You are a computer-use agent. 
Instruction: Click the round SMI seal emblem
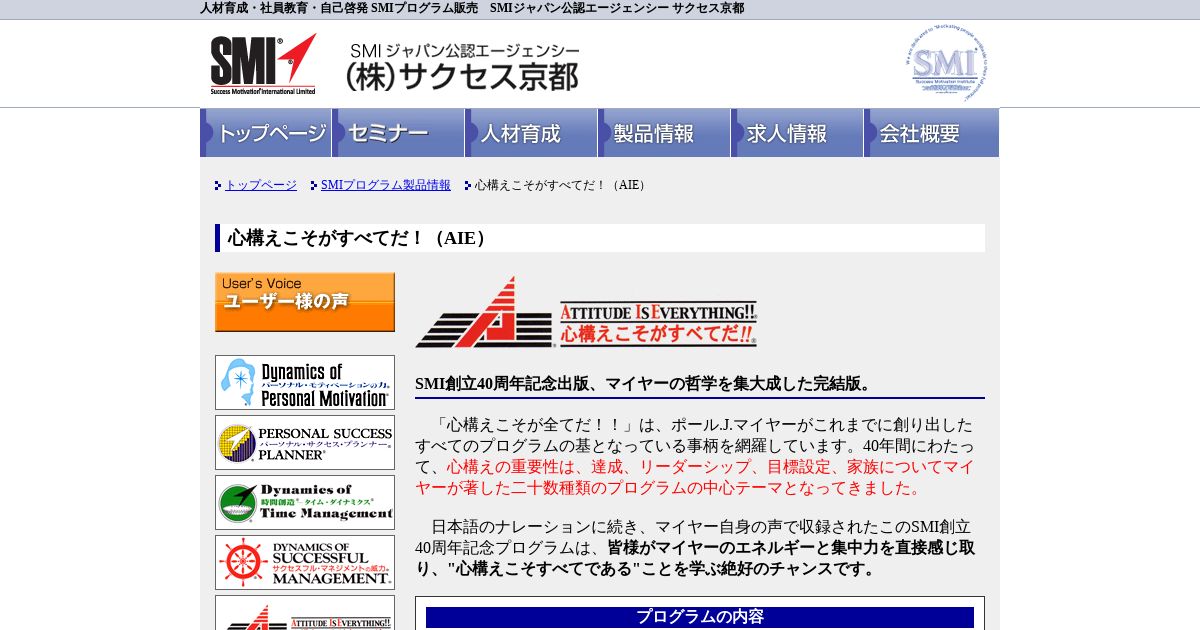947,63
